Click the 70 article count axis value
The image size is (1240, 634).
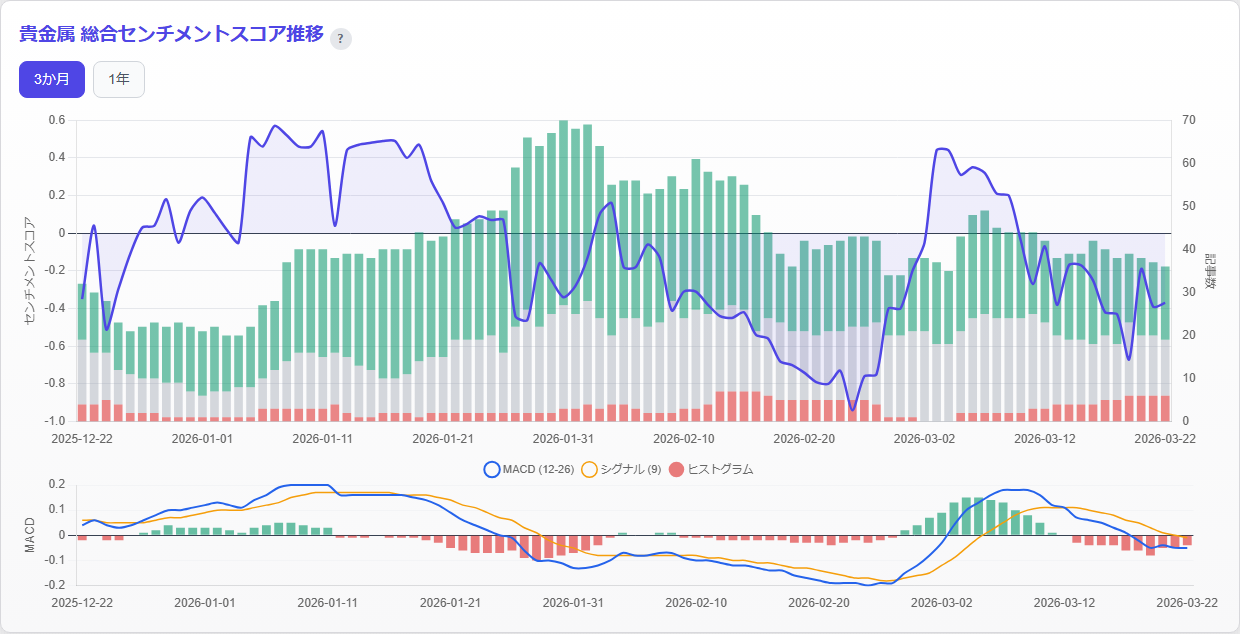click(1188, 120)
